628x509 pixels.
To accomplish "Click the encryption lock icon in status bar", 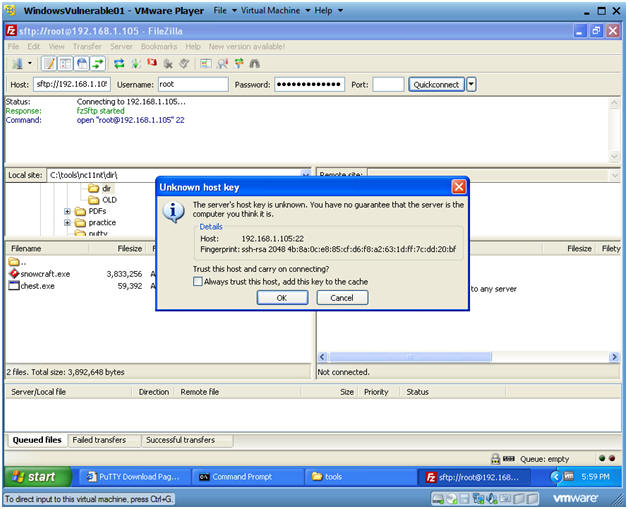I will click(x=495, y=459).
